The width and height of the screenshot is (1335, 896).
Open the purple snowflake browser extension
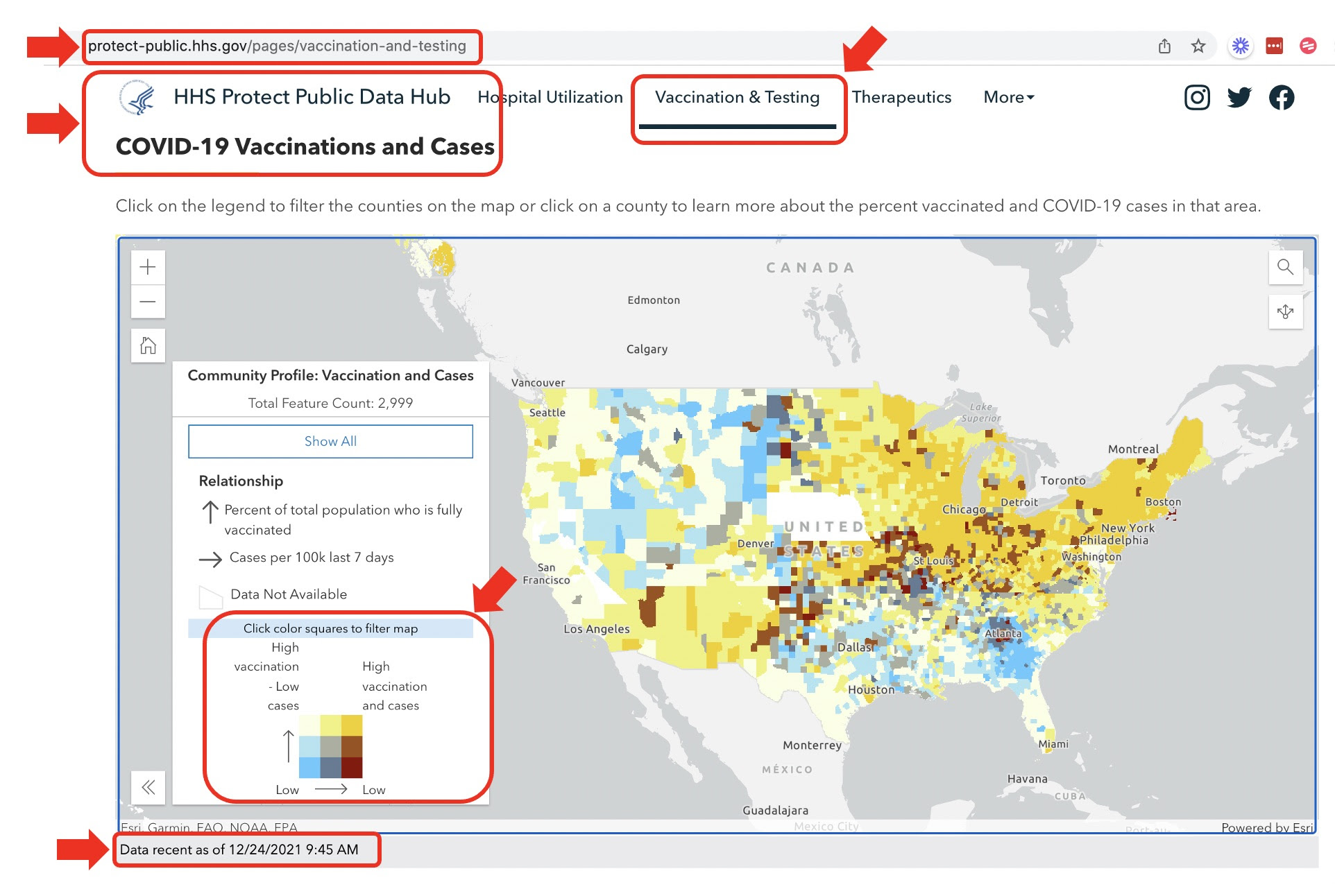(1241, 46)
